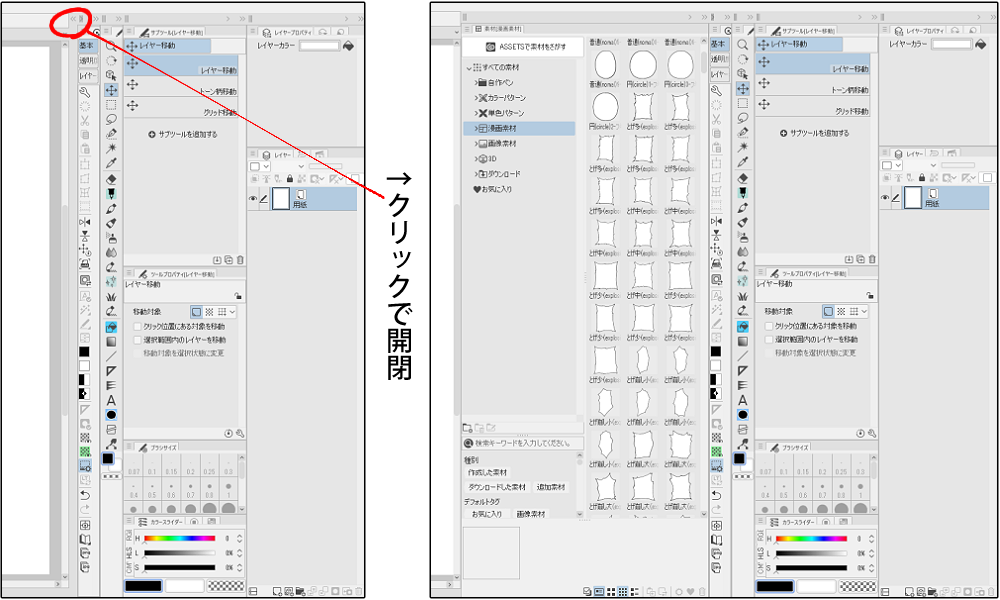Enable 選択範囲内のレイヤーを移動 checkbox

[137, 339]
